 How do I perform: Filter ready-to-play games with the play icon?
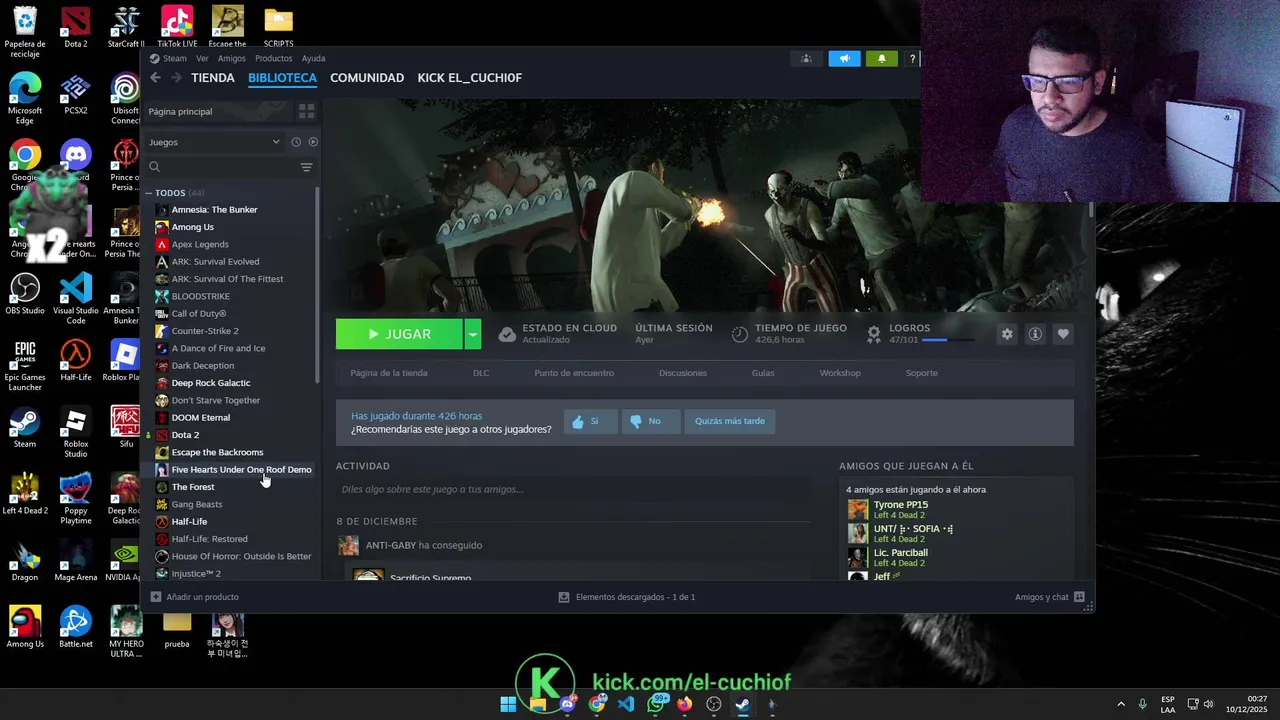pyautogui.click(x=313, y=142)
